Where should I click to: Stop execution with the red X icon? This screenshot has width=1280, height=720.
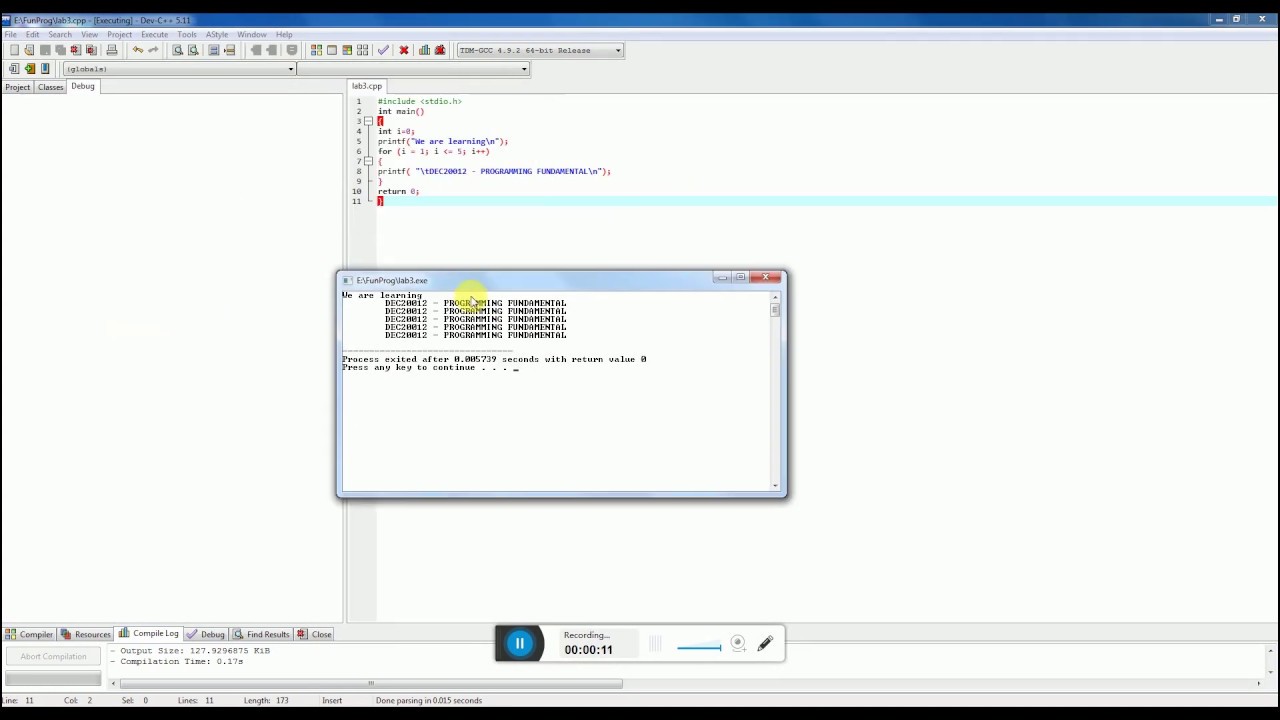point(404,50)
